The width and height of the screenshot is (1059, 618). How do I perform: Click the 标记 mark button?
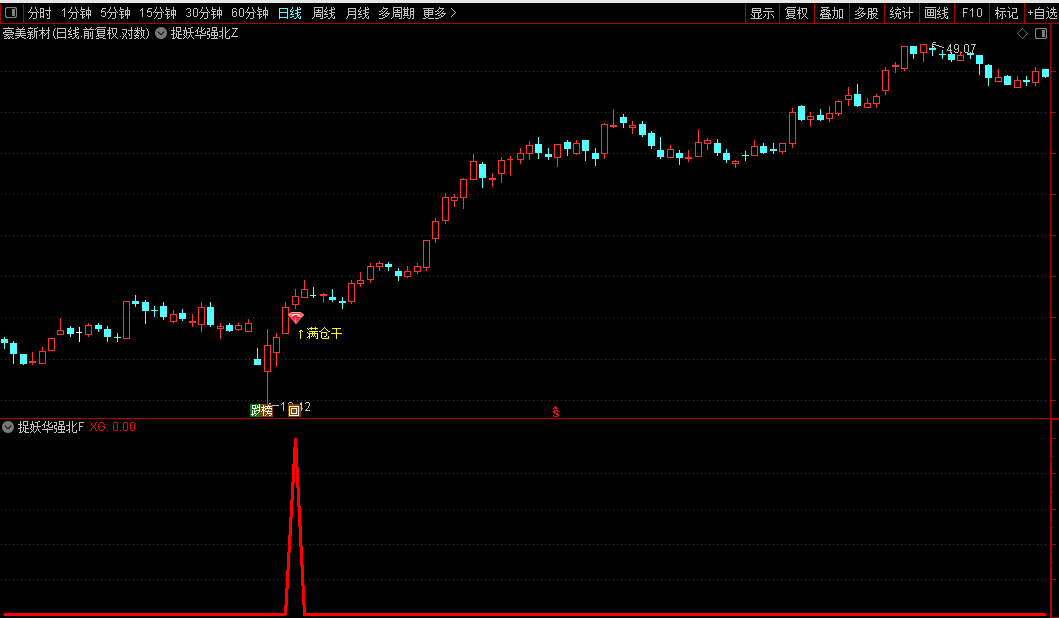pos(1006,13)
